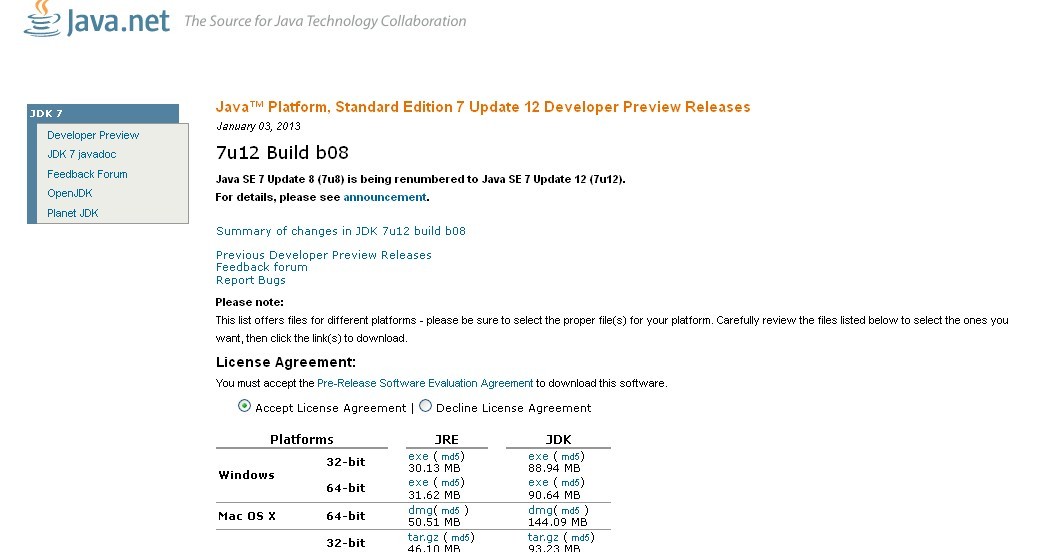Screen dimensions: 1038x552
Task: Download Mac OS X JRE dmg
Action: pos(419,510)
